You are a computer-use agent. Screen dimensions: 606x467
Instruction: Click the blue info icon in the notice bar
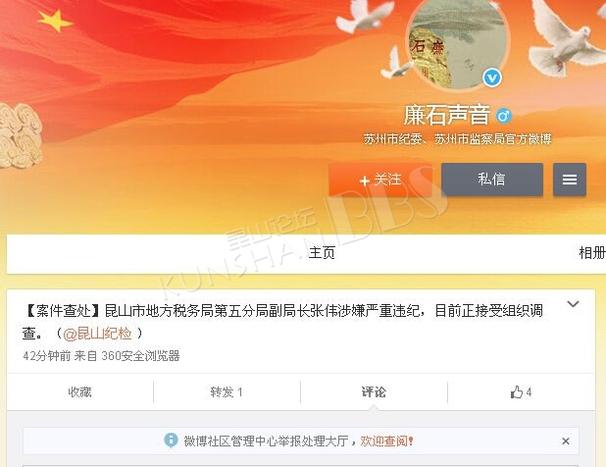pos(171,440)
